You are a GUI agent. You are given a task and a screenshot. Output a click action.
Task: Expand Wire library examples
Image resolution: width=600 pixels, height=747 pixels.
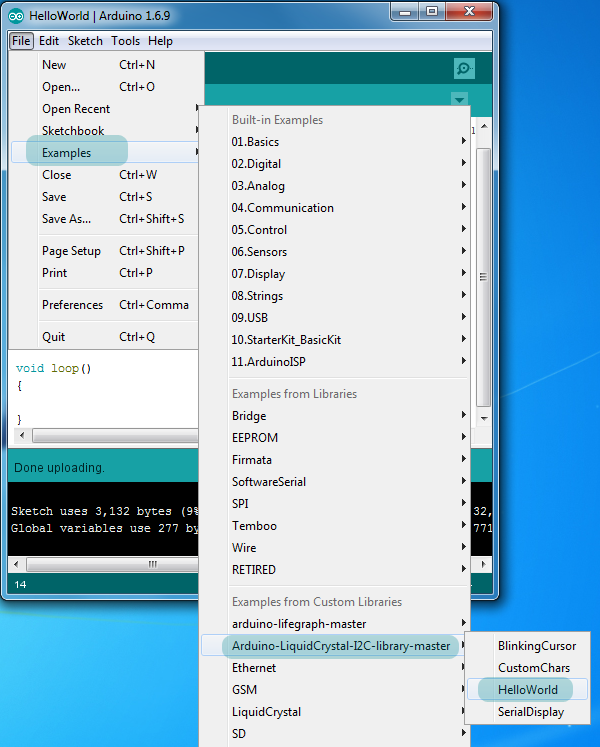pos(335,548)
